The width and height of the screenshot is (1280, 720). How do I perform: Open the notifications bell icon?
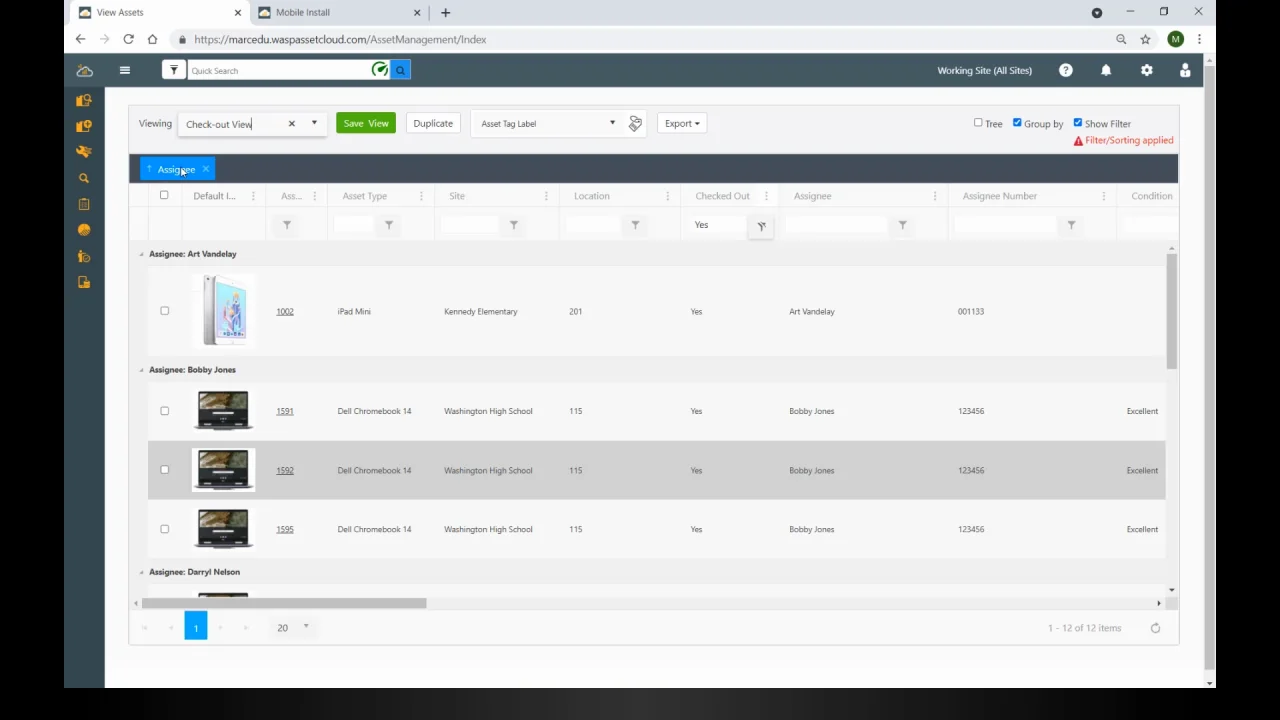pos(1106,71)
